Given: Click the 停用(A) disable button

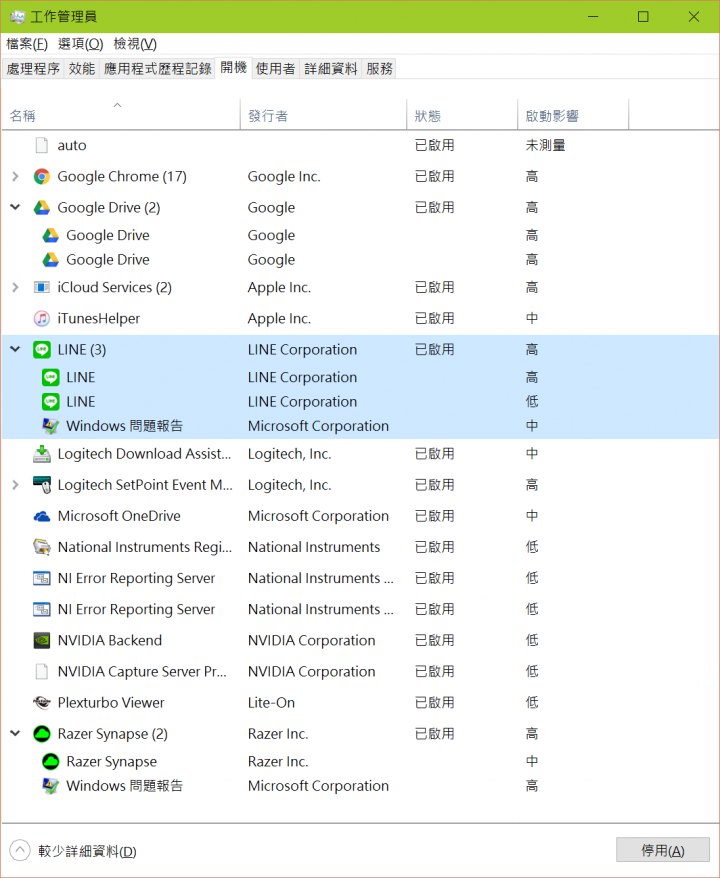Looking at the screenshot, I should (663, 851).
